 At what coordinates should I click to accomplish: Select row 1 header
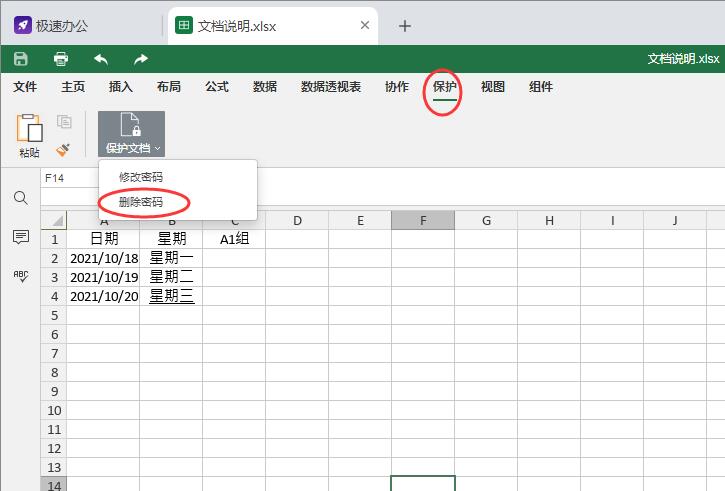point(54,239)
